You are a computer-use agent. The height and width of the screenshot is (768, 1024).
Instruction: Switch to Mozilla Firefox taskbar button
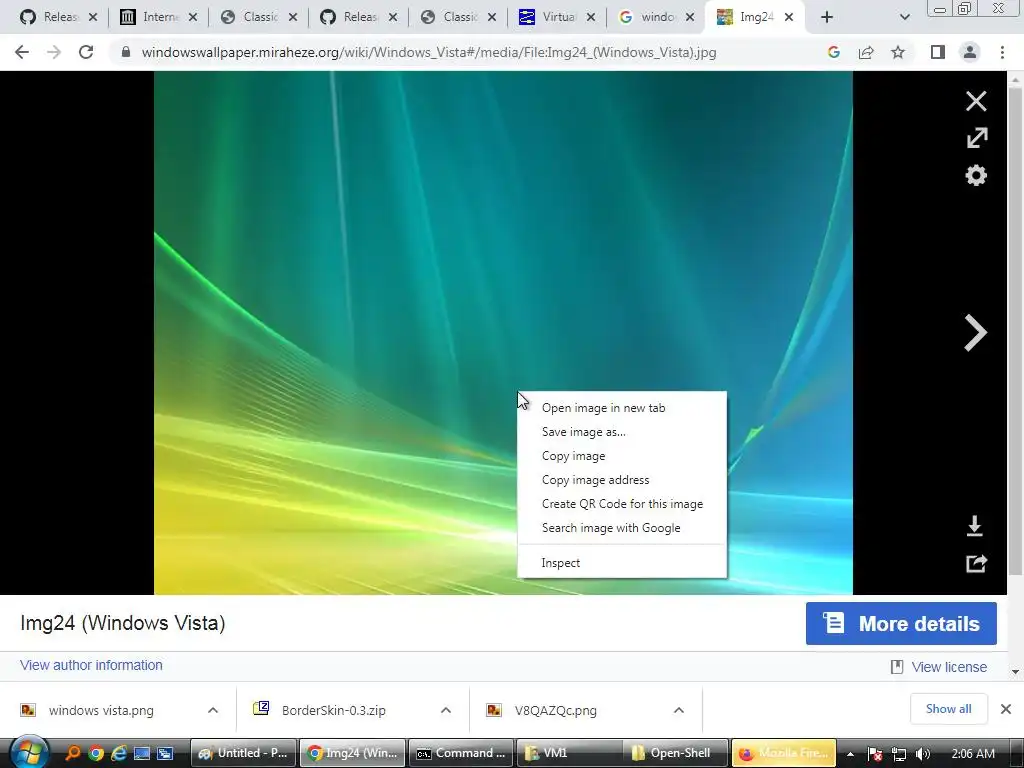pos(784,753)
